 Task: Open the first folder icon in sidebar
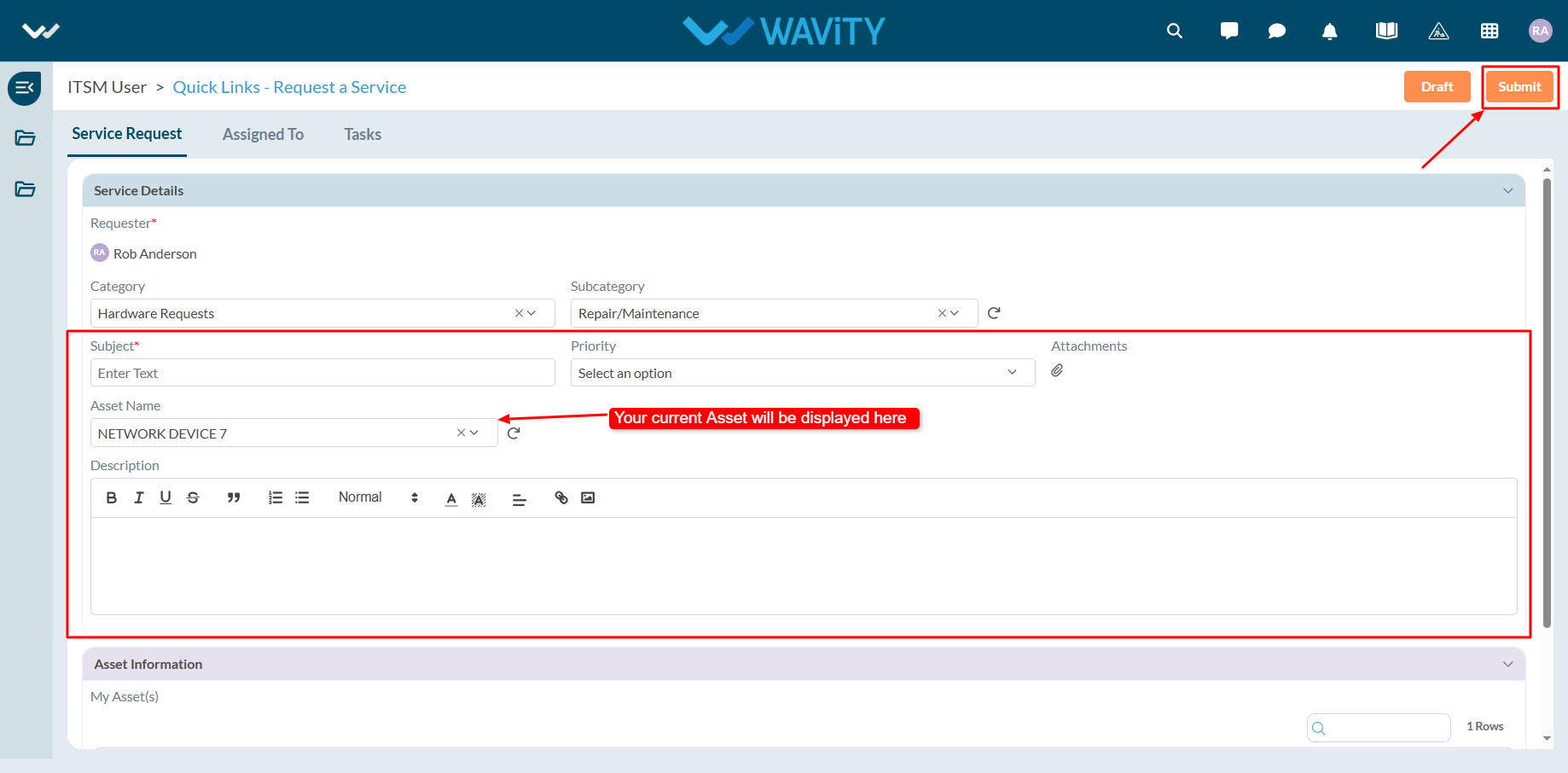[25, 138]
